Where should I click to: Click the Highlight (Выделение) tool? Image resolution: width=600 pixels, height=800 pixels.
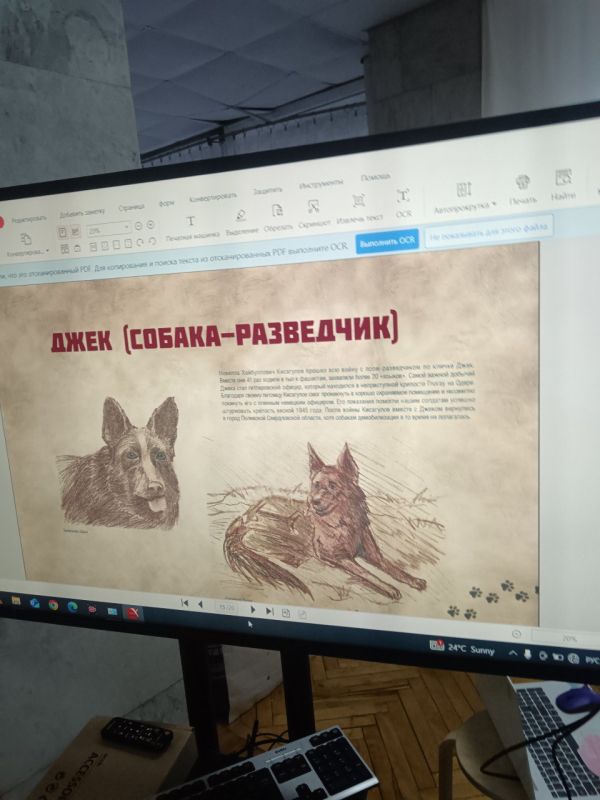point(241,217)
